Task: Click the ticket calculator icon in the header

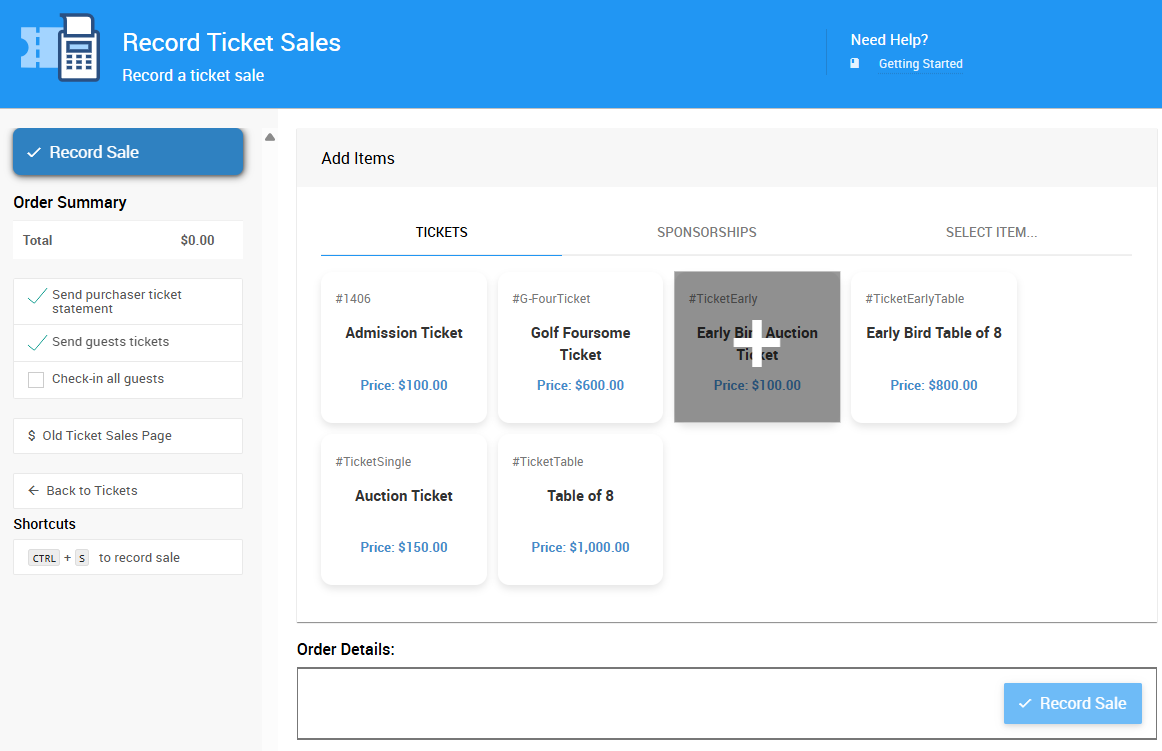Action: coord(59,47)
